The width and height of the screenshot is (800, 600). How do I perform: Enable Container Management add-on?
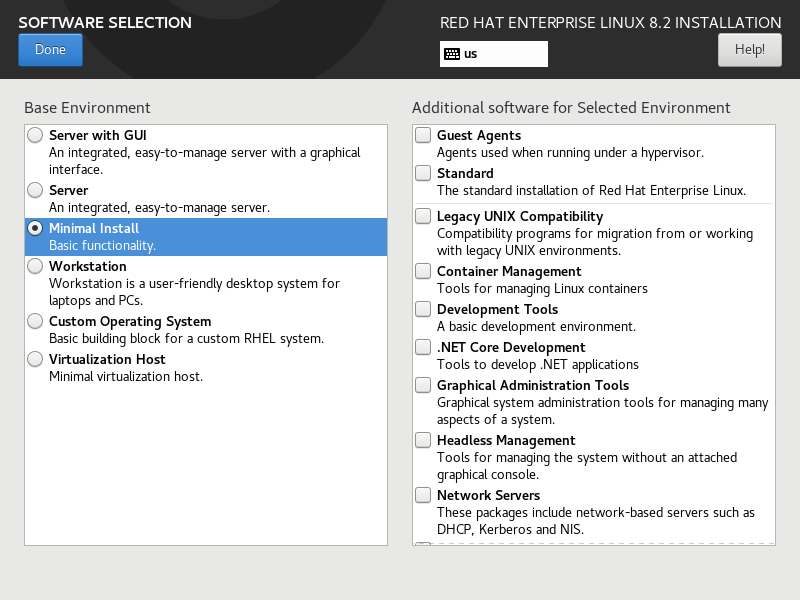[x=424, y=271]
